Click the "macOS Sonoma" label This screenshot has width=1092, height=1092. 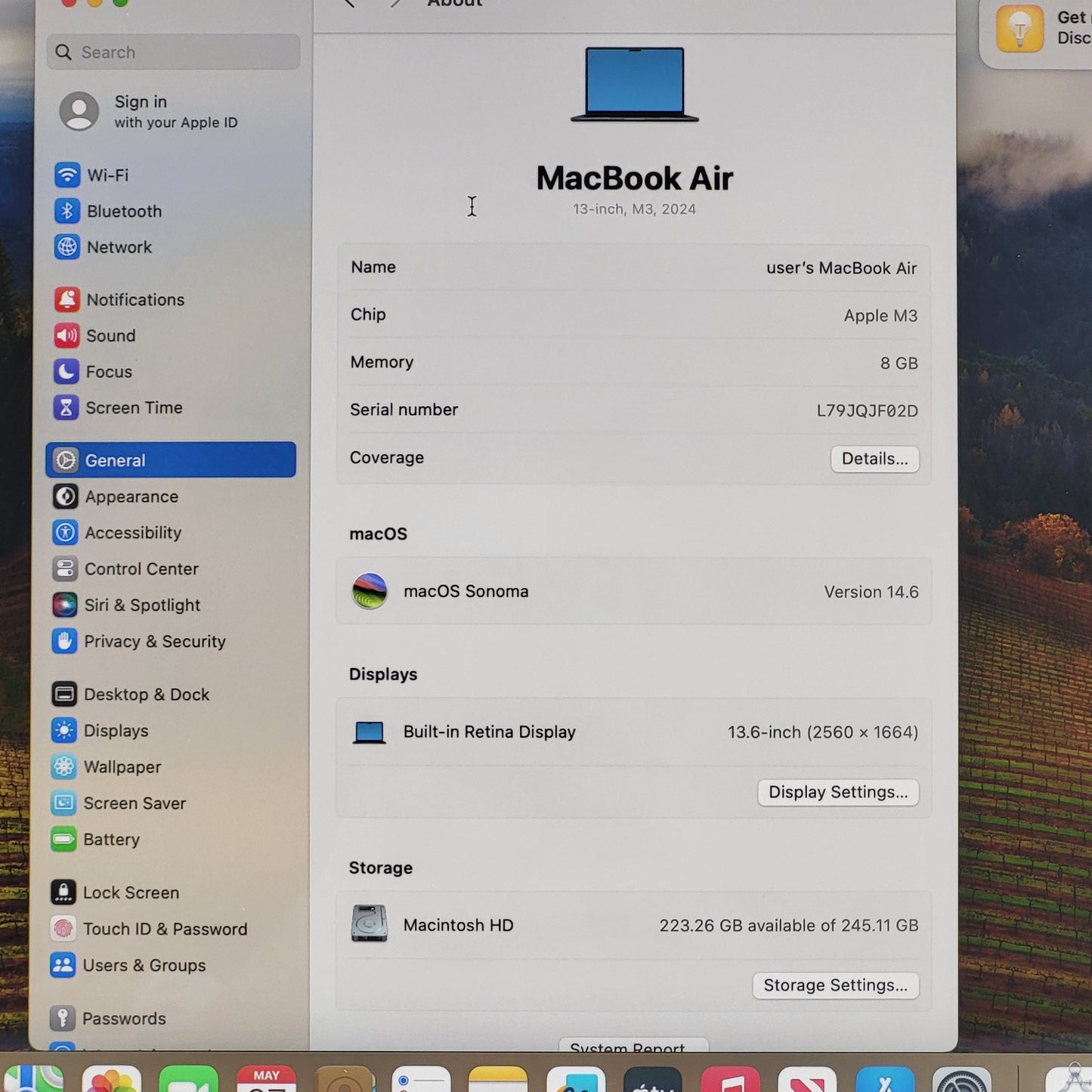point(466,592)
